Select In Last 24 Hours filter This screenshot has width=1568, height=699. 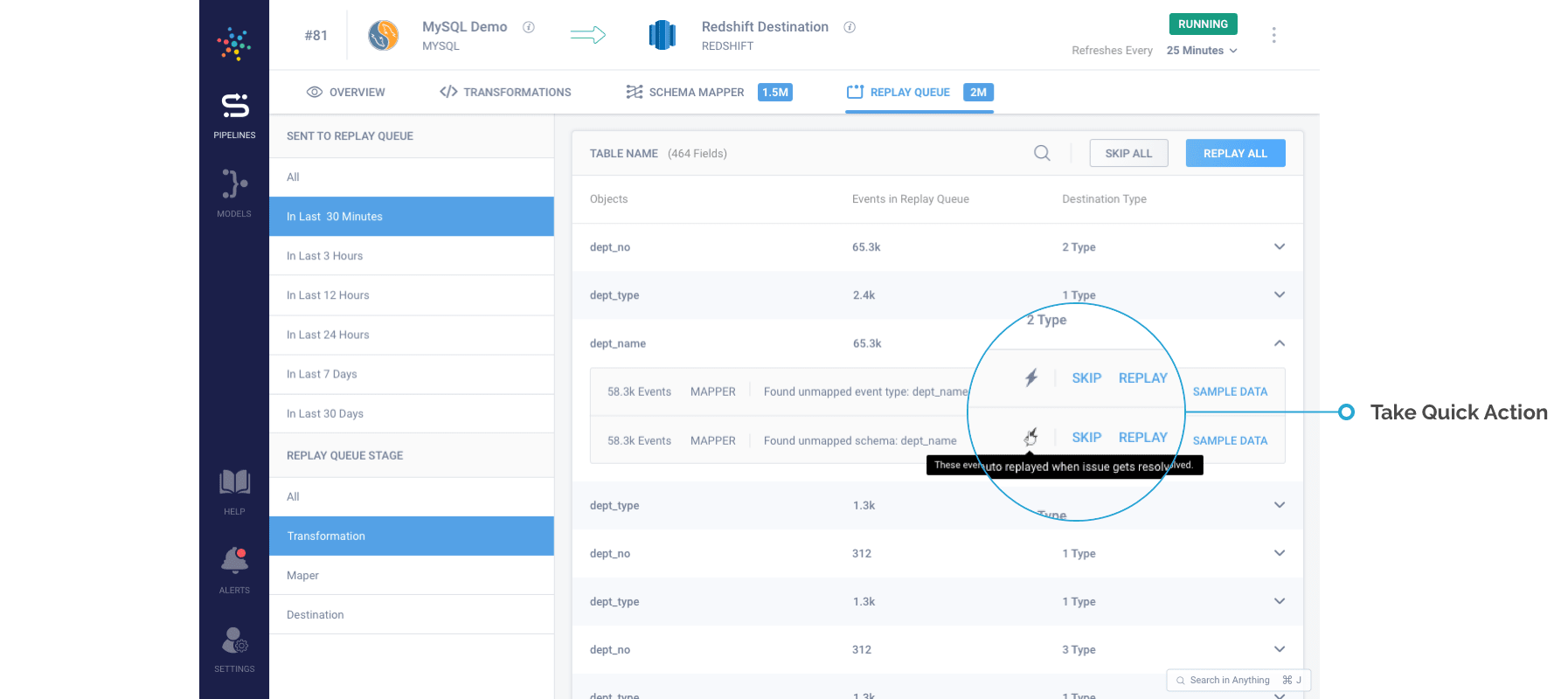pos(412,335)
